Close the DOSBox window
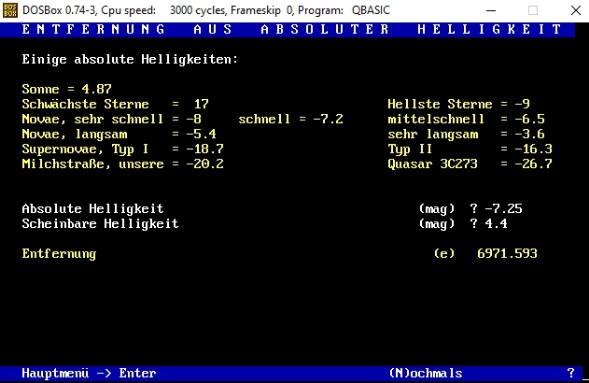This screenshot has height=383, width=589. (x=575, y=11)
